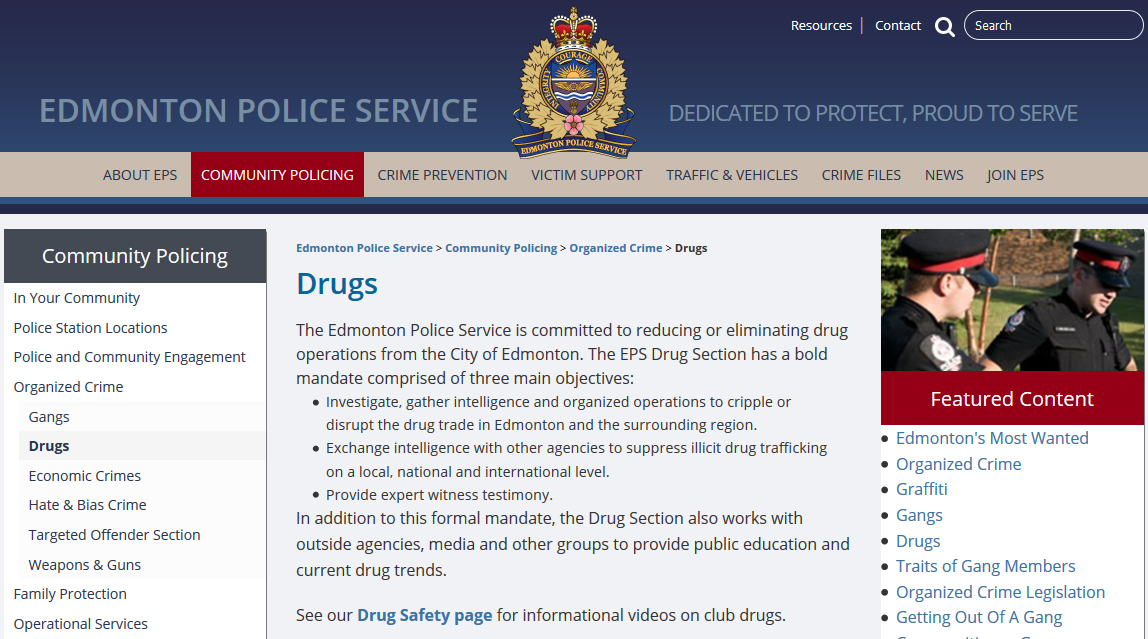Open the Join EPS menu item
Image resolution: width=1148 pixels, height=639 pixels.
[x=1015, y=175]
